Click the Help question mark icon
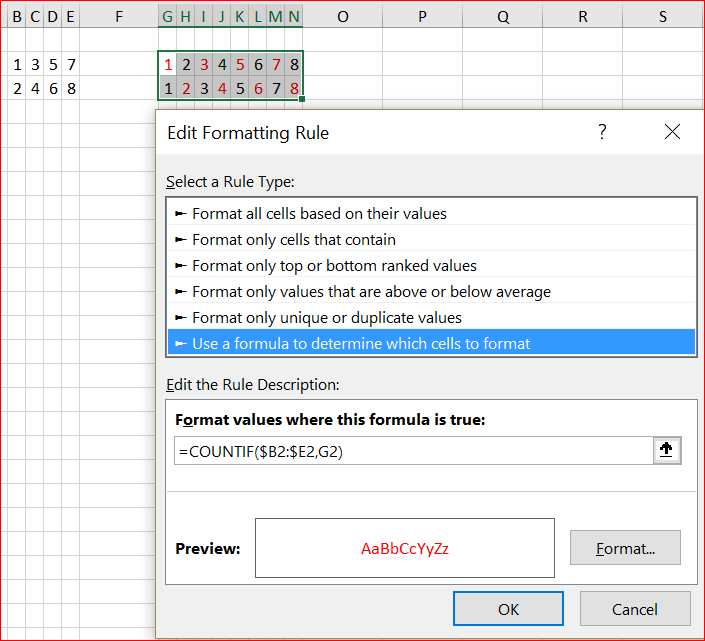 (602, 132)
